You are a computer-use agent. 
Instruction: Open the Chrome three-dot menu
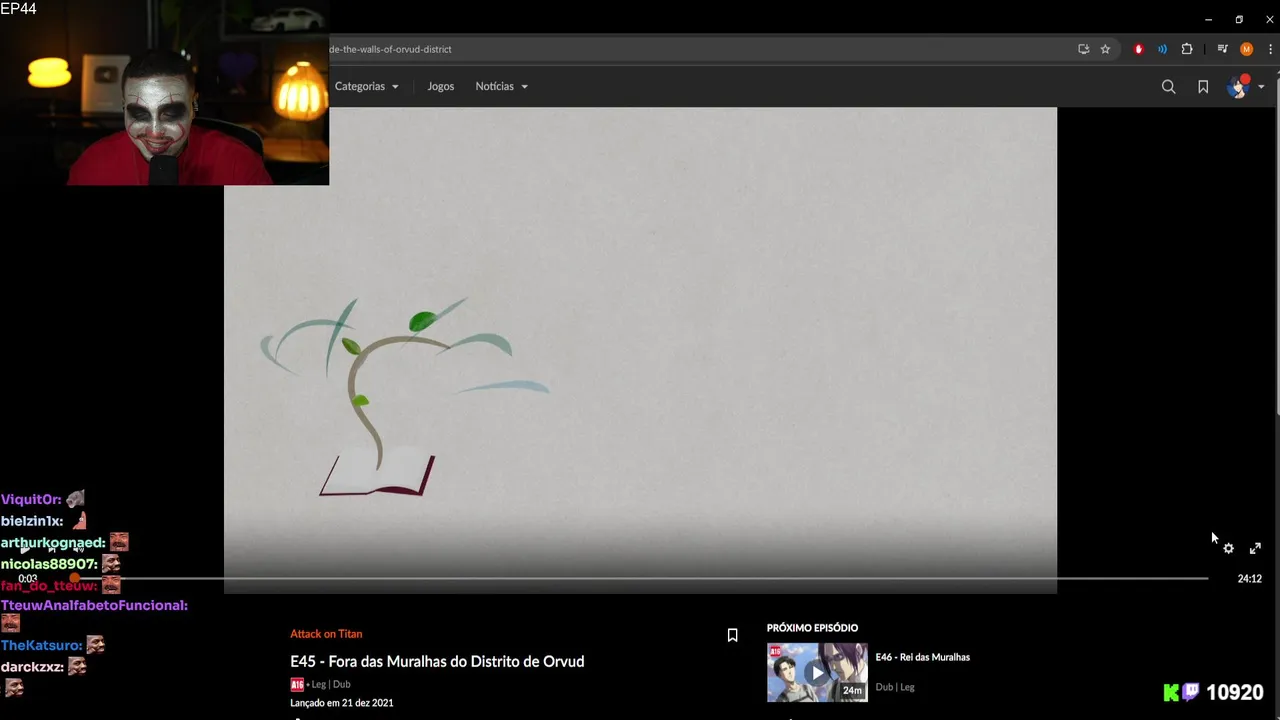point(1270,49)
